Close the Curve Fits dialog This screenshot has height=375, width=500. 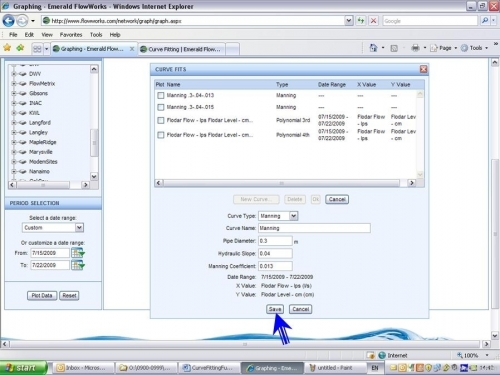tap(423, 69)
